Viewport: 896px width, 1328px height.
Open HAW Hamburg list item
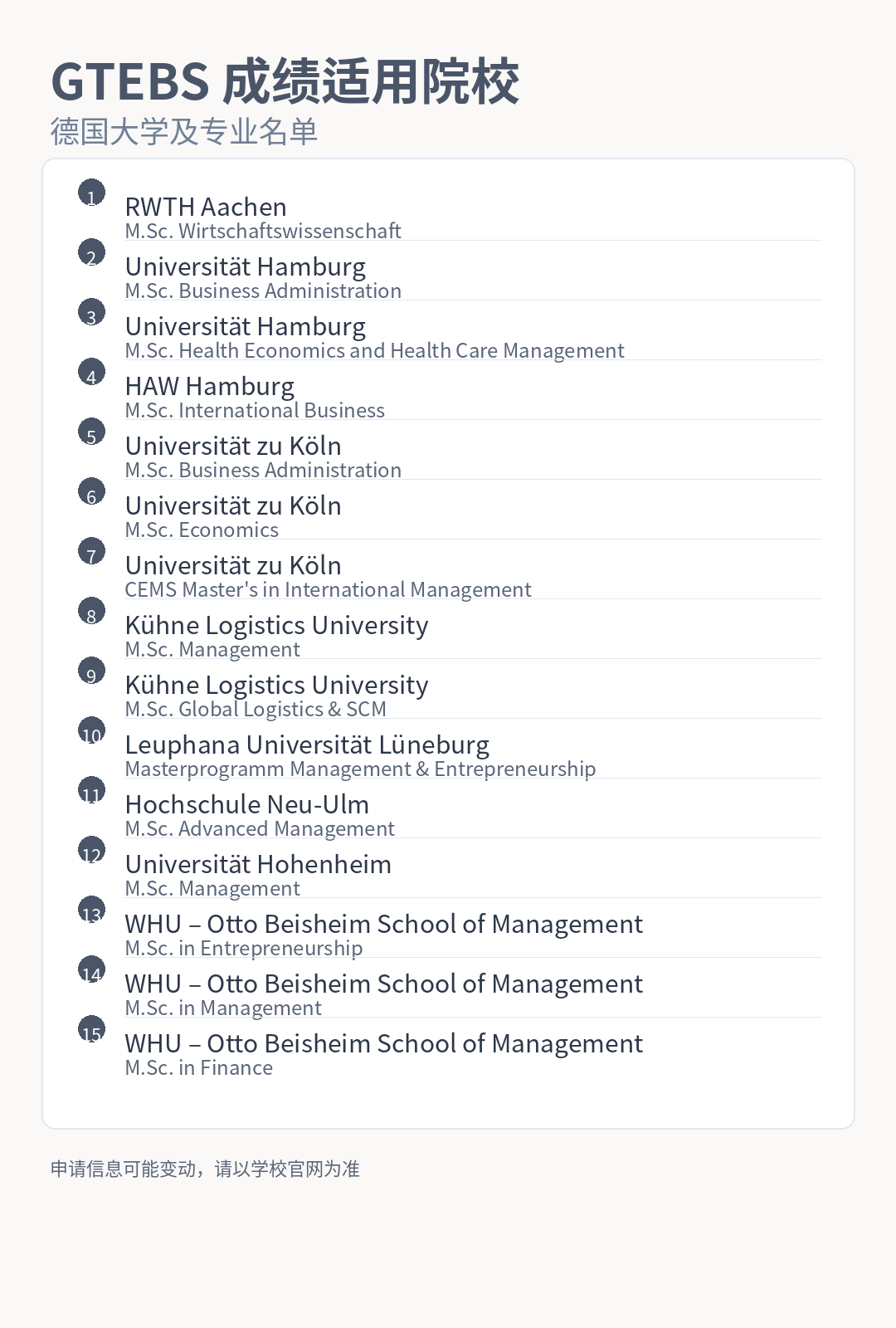(210, 386)
